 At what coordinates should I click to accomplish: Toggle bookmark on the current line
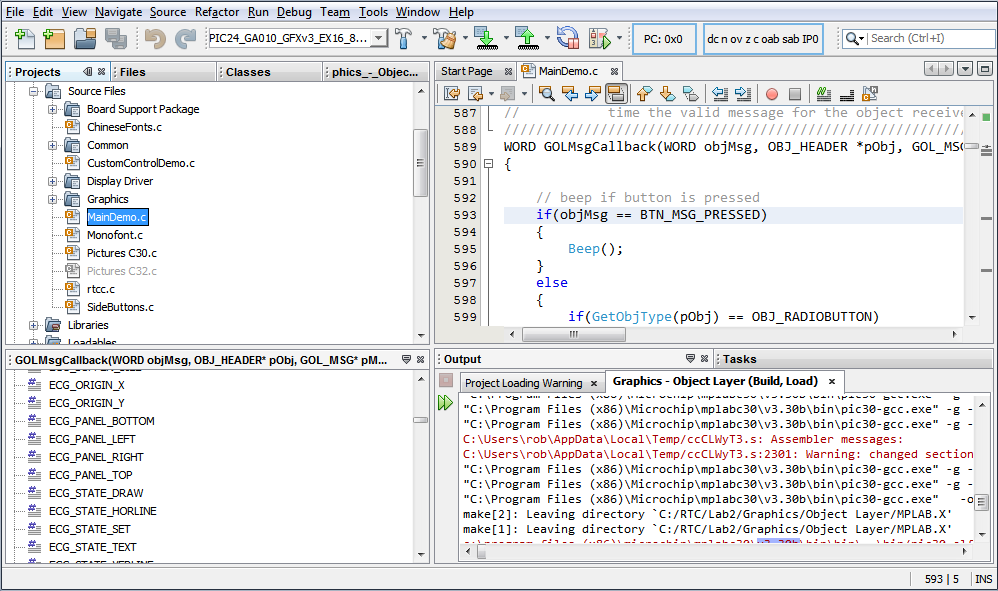(691, 94)
